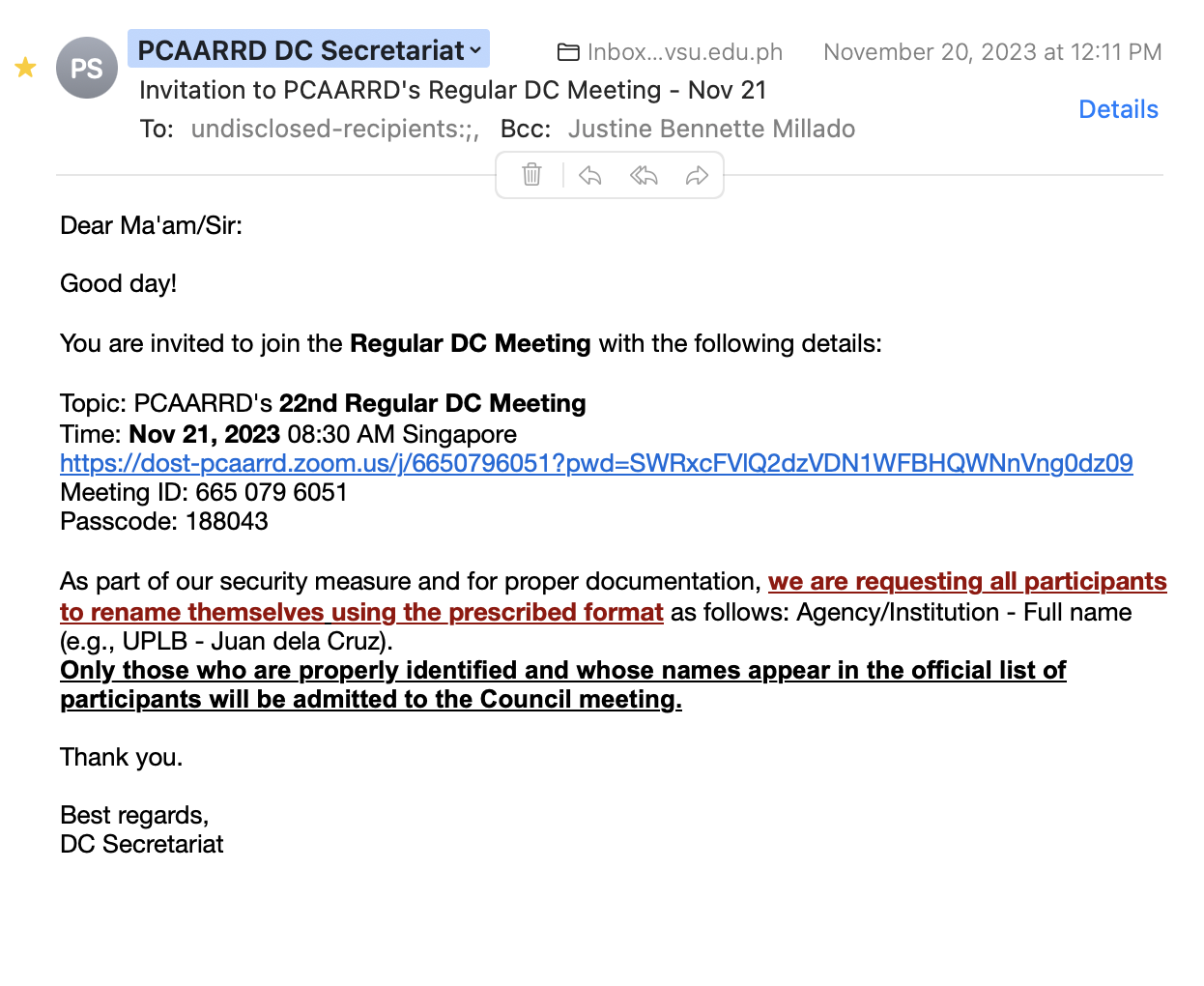Viewport: 1204px width, 986px height.
Task: Click the underlined official list admission notice
Action: click(x=562, y=671)
